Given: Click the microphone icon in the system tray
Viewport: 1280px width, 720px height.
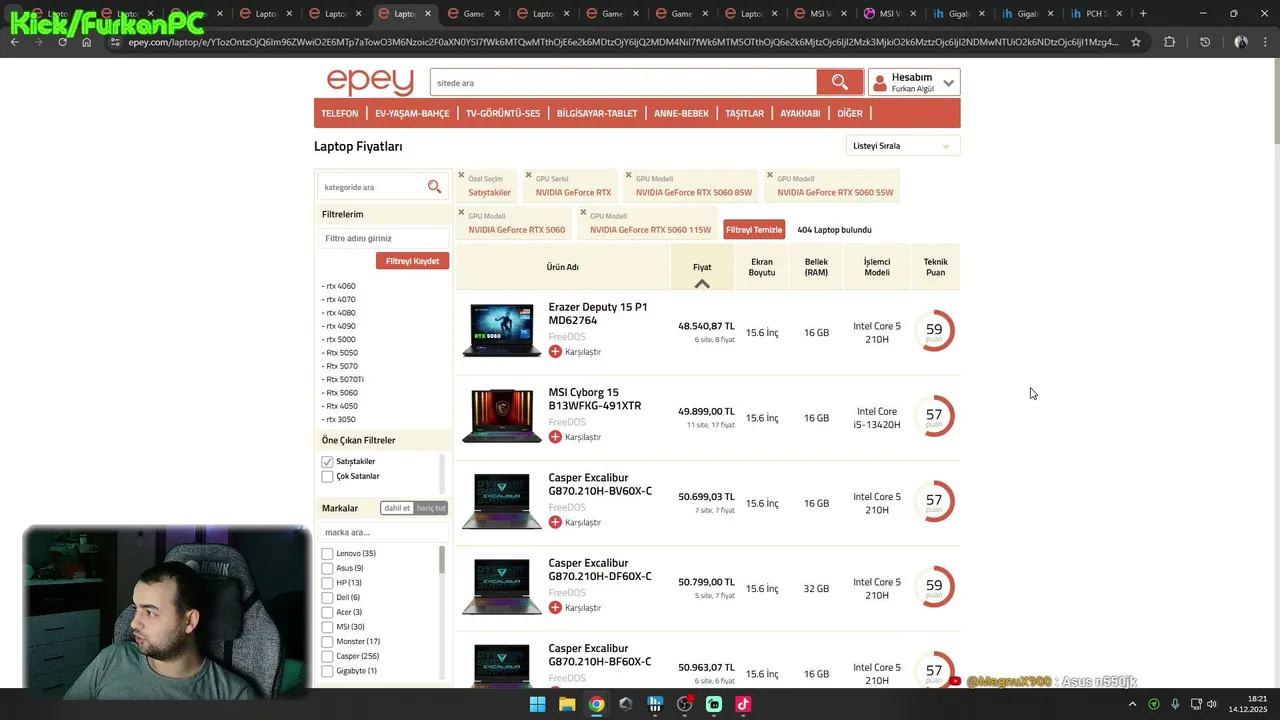Looking at the screenshot, I should (1175, 704).
